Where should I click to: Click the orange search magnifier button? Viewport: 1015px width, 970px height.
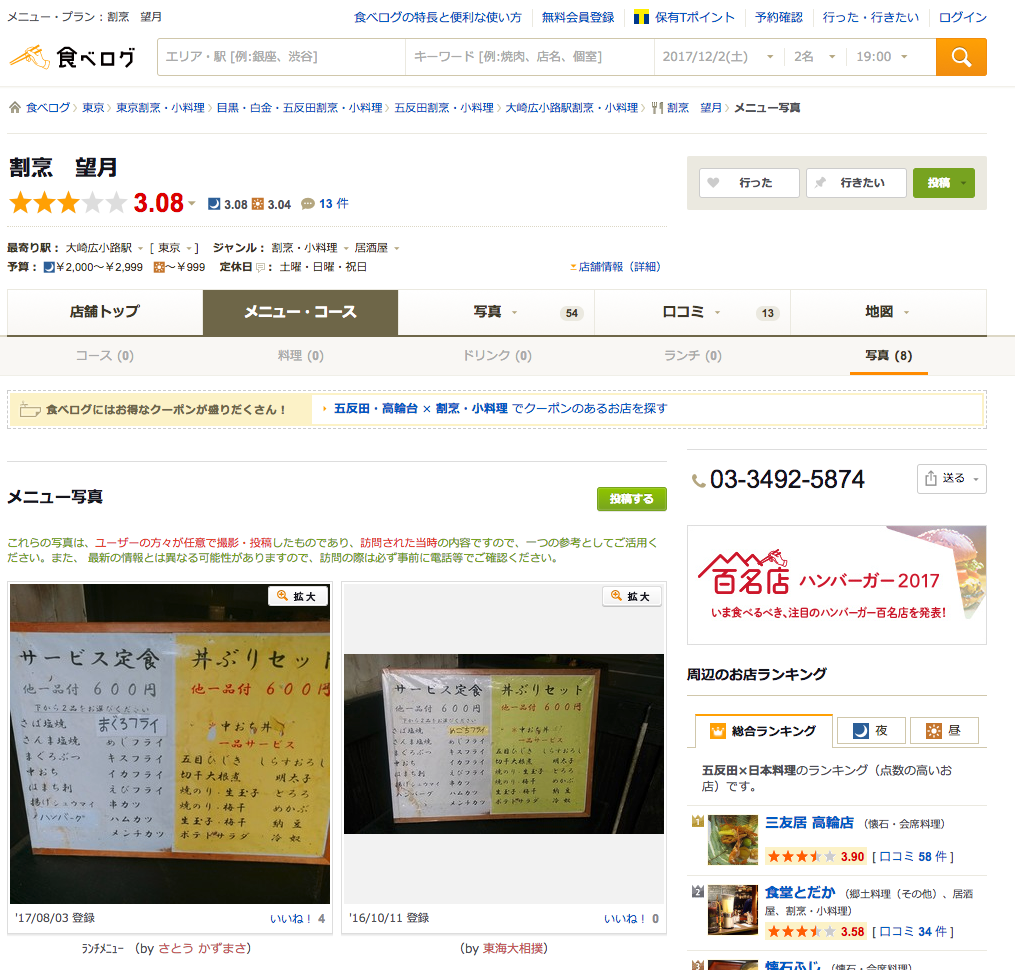click(x=961, y=57)
